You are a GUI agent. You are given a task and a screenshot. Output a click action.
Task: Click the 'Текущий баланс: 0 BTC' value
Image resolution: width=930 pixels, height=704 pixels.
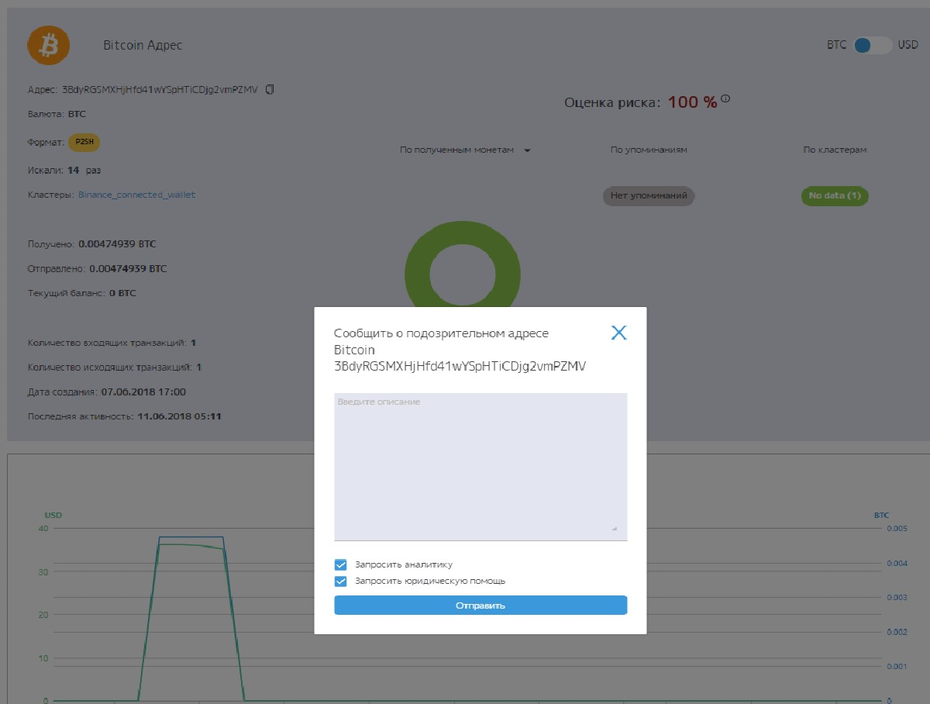coord(122,293)
